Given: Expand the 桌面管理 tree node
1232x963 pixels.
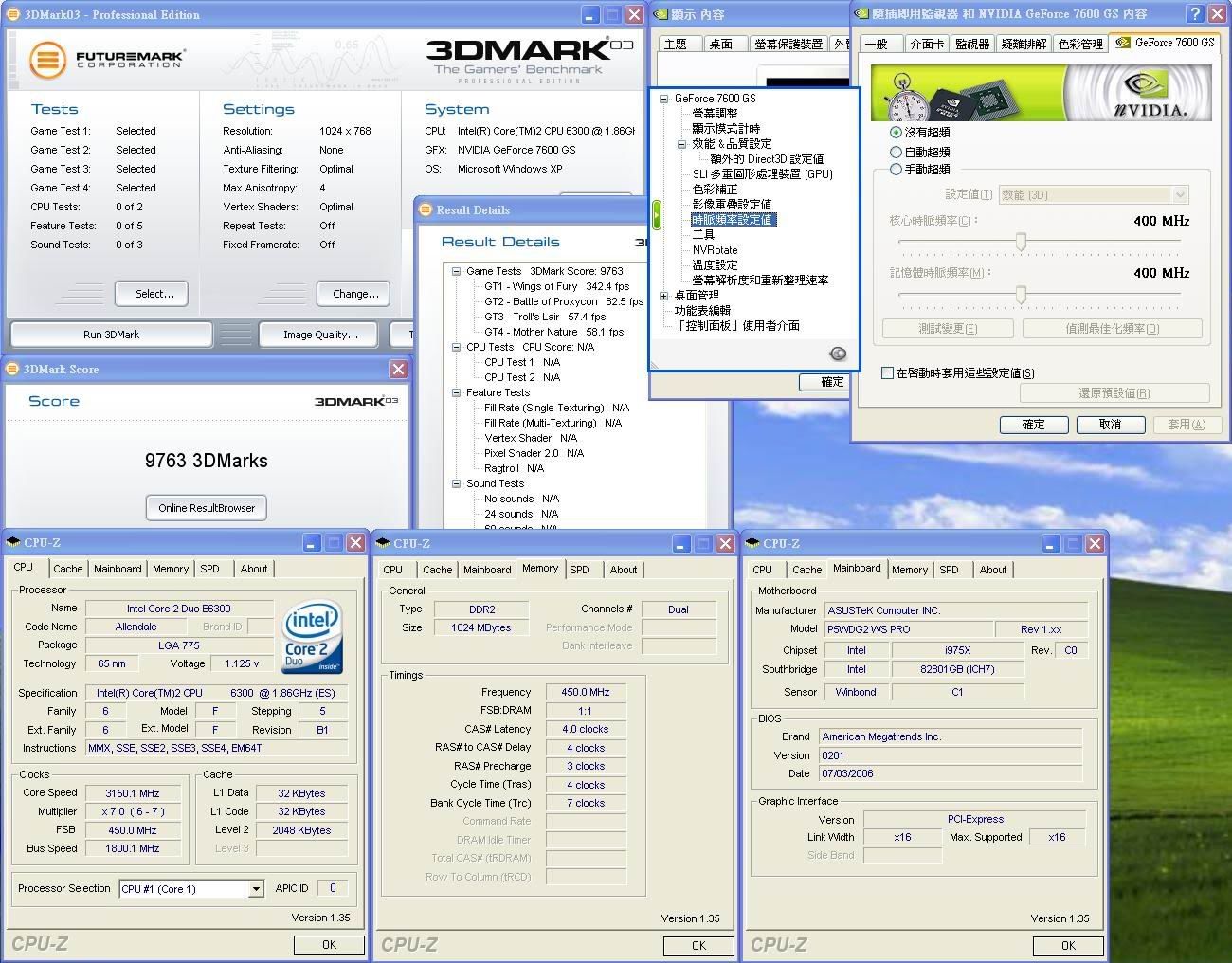Looking at the screenshot, I should coord(663,296).
